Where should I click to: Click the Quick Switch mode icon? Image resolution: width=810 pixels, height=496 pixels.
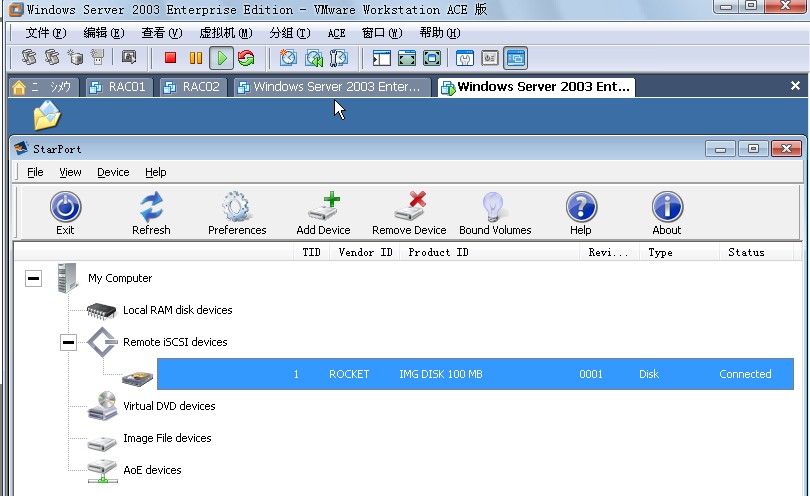[407, 58]
